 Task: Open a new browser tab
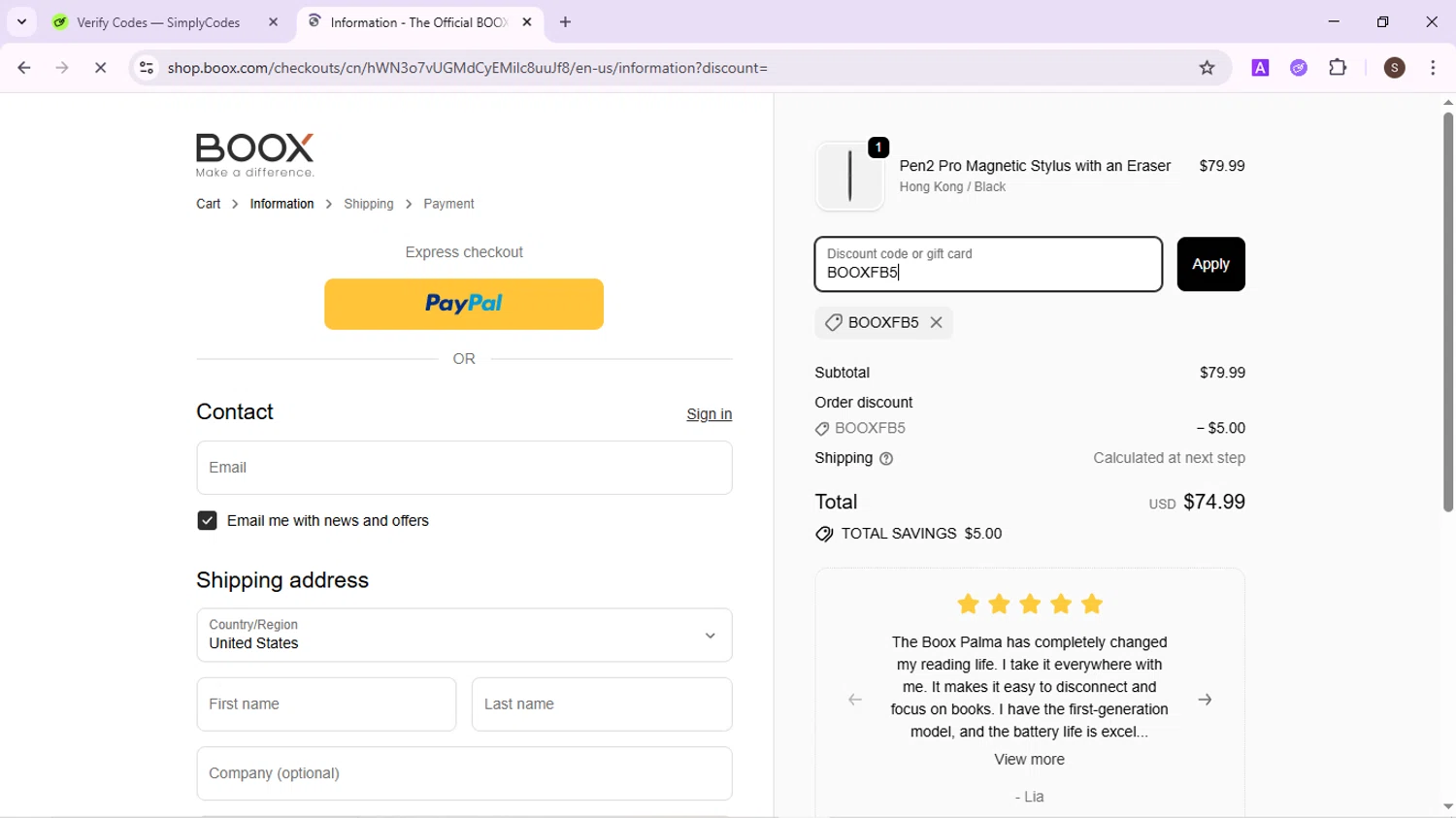point(566,22)
